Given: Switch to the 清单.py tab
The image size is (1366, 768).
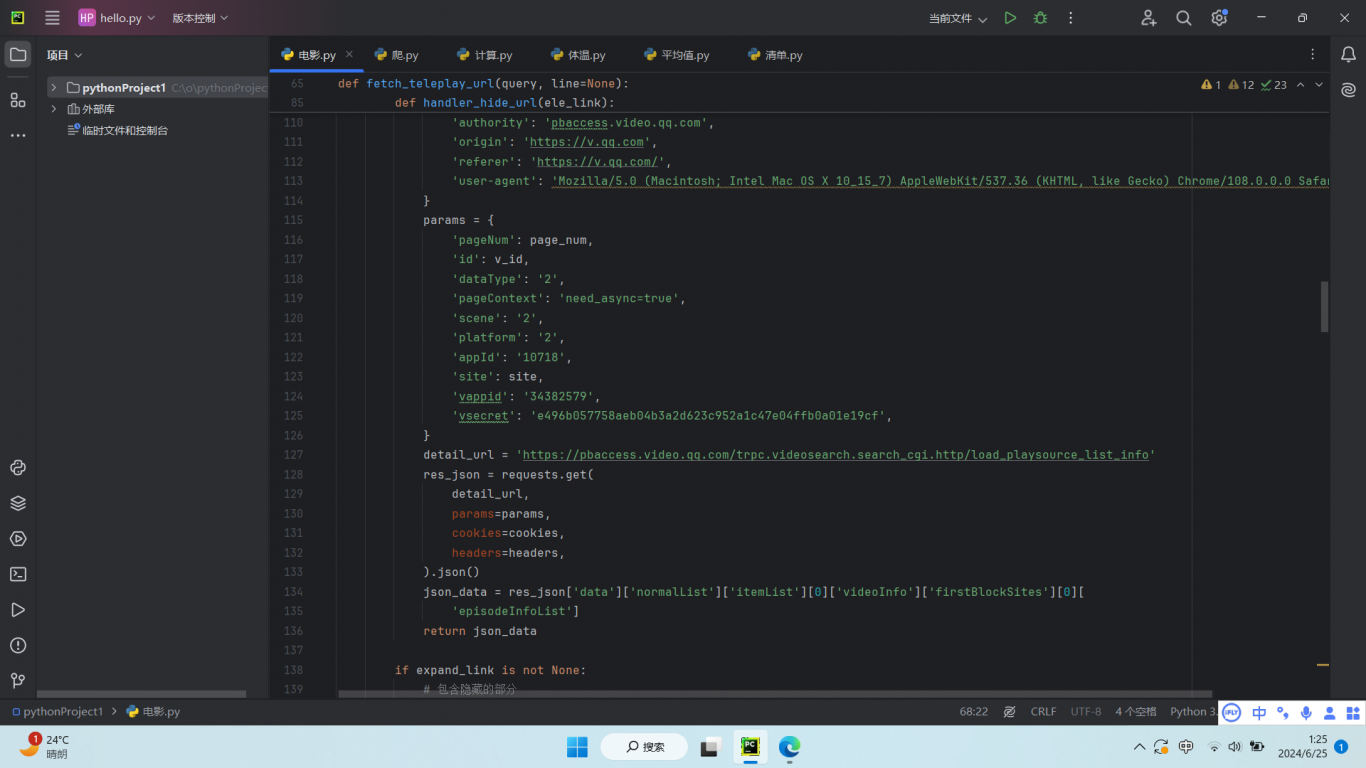Looking at the screenshot, I should [x=775, y=55].
